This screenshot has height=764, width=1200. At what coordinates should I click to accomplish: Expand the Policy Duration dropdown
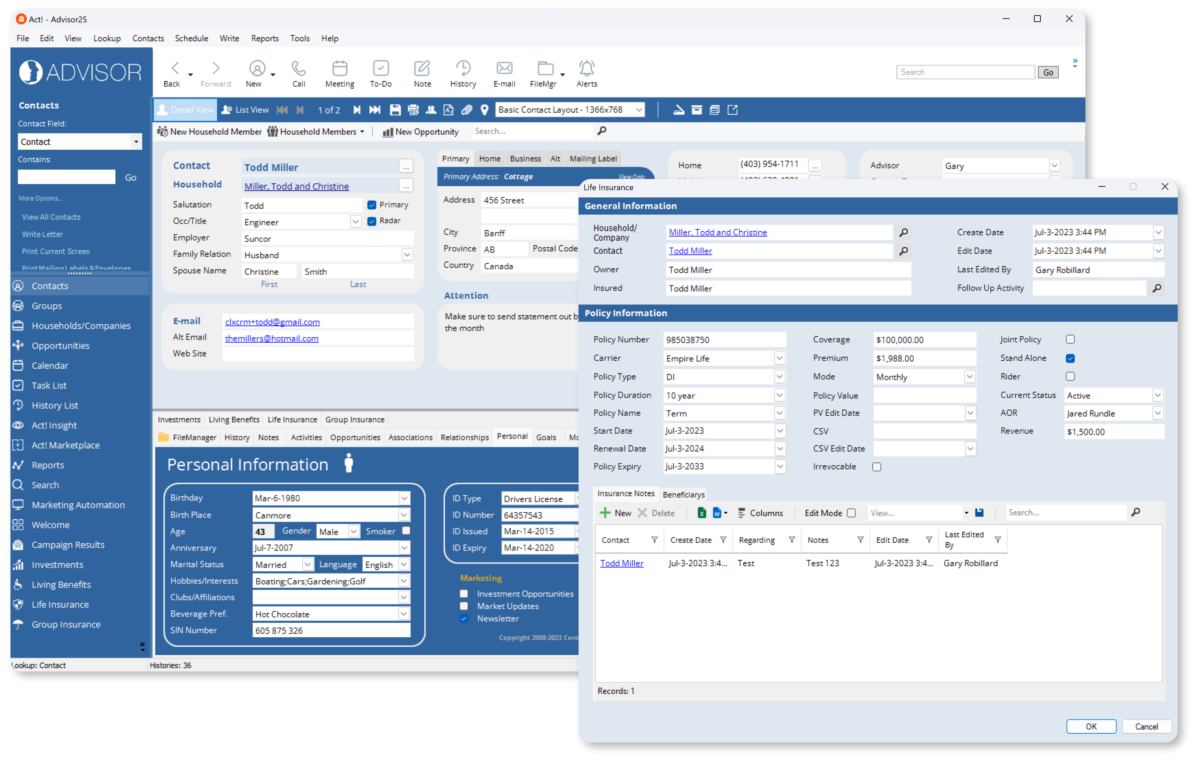coord(780,395)
